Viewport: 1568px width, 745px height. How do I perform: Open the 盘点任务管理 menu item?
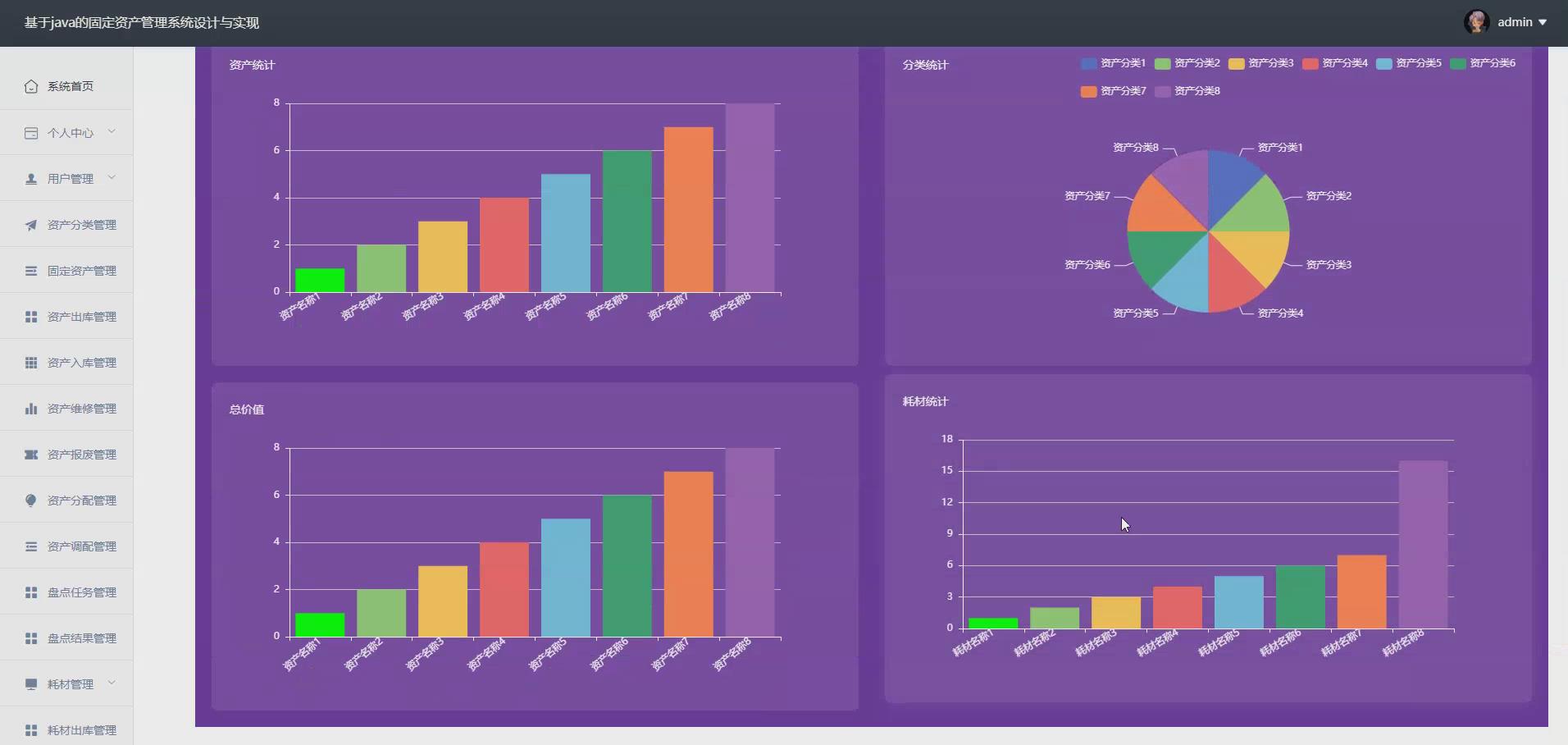point(66,592)
